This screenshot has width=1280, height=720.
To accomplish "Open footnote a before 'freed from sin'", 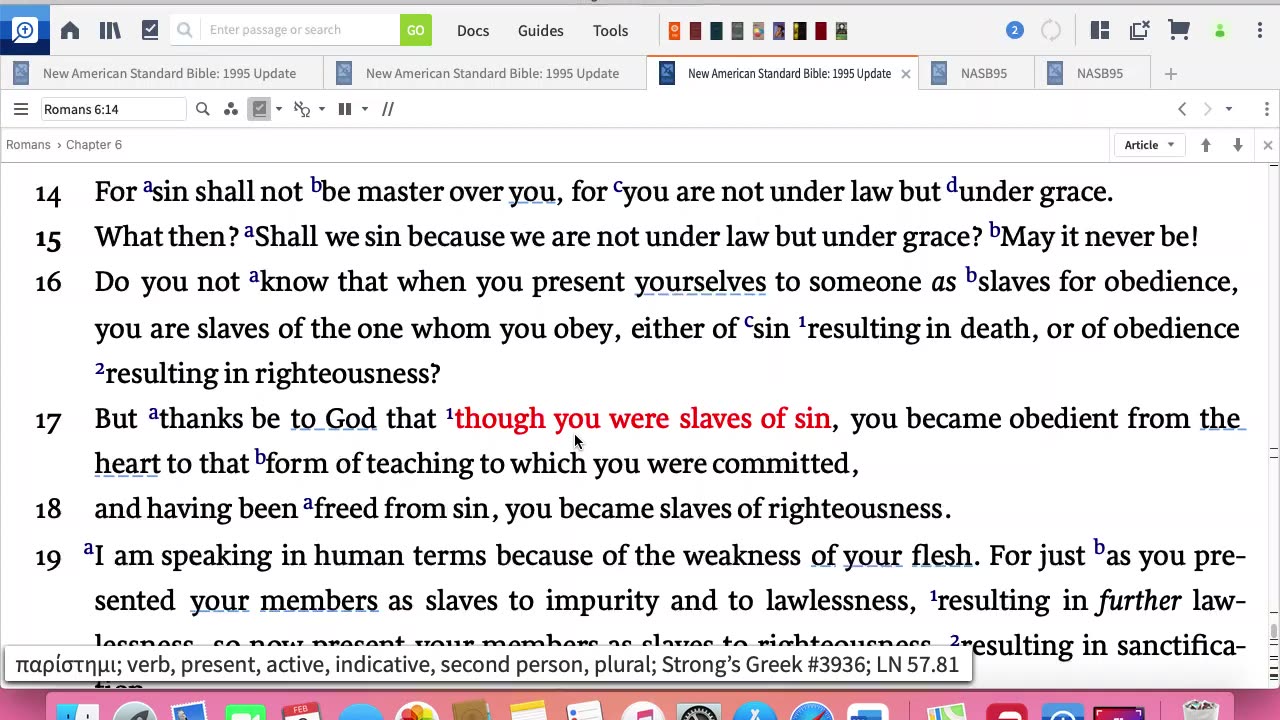I will (308, 503).
